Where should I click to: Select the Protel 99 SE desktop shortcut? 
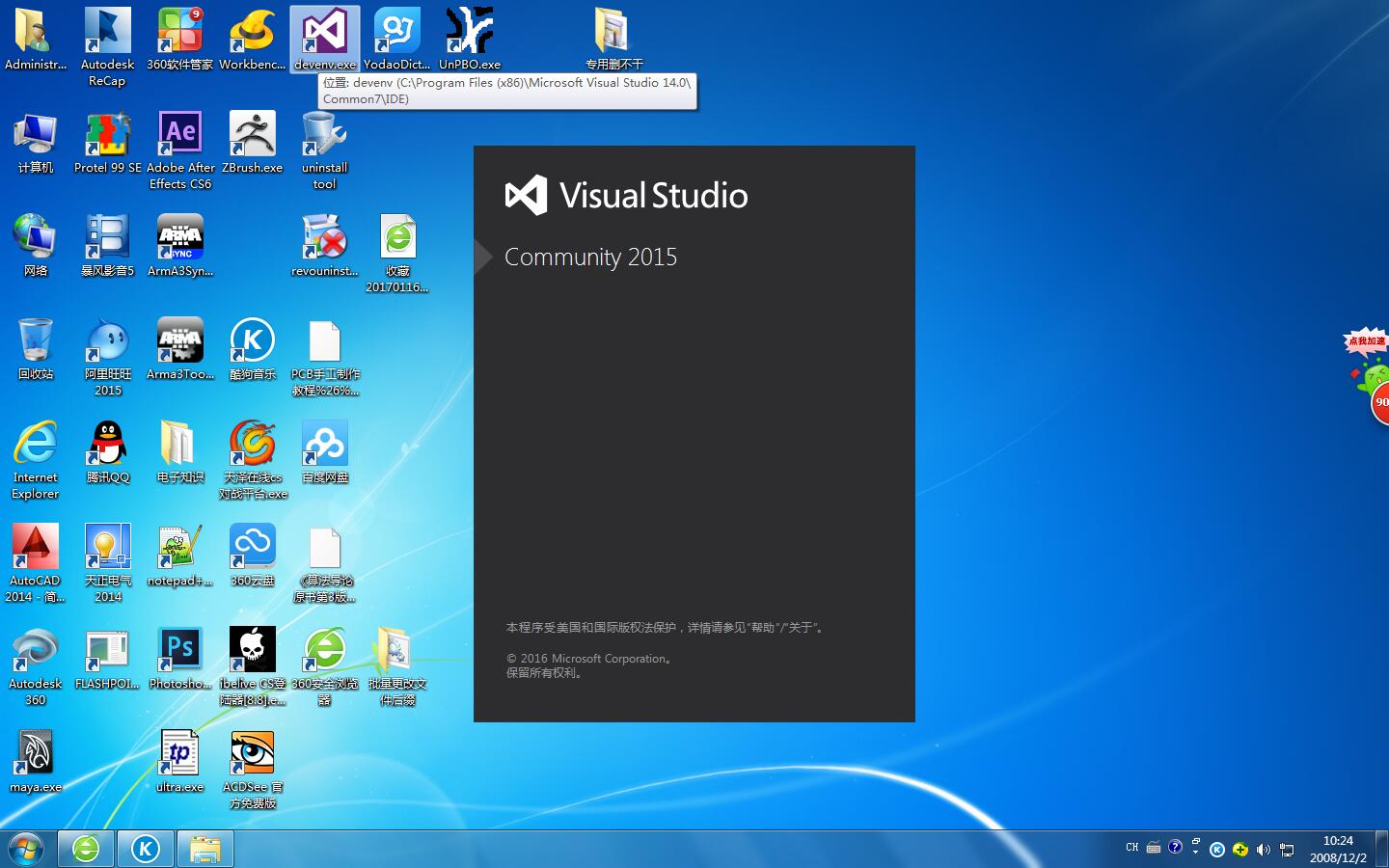pos(108,143)
